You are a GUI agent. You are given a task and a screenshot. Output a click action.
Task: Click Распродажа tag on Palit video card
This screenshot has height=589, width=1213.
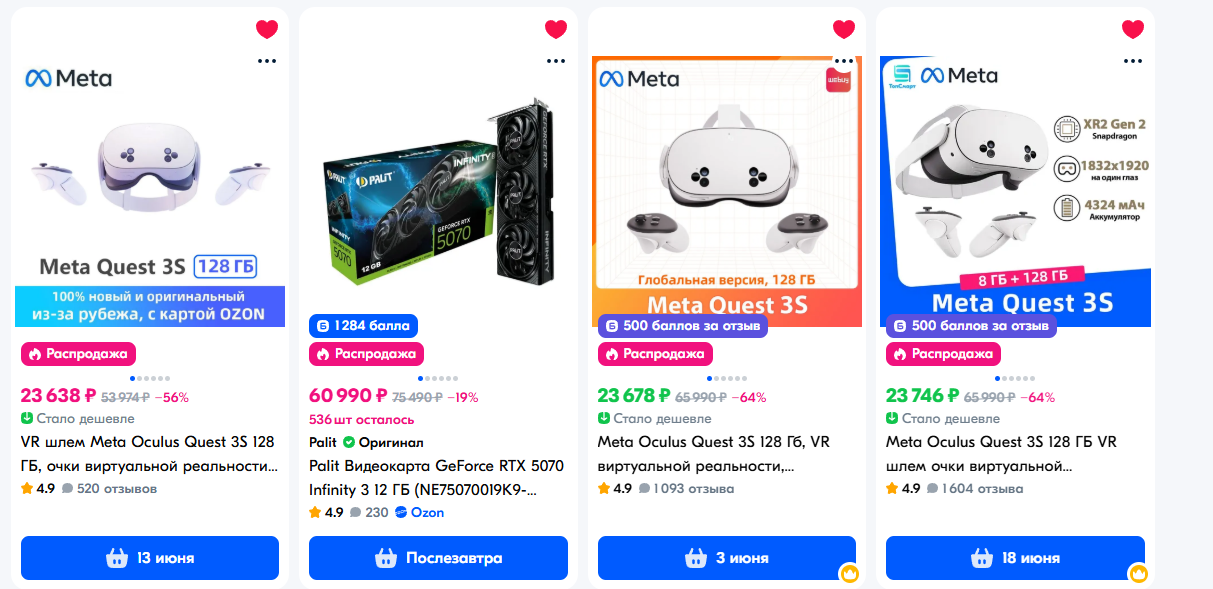click(366, 354)
